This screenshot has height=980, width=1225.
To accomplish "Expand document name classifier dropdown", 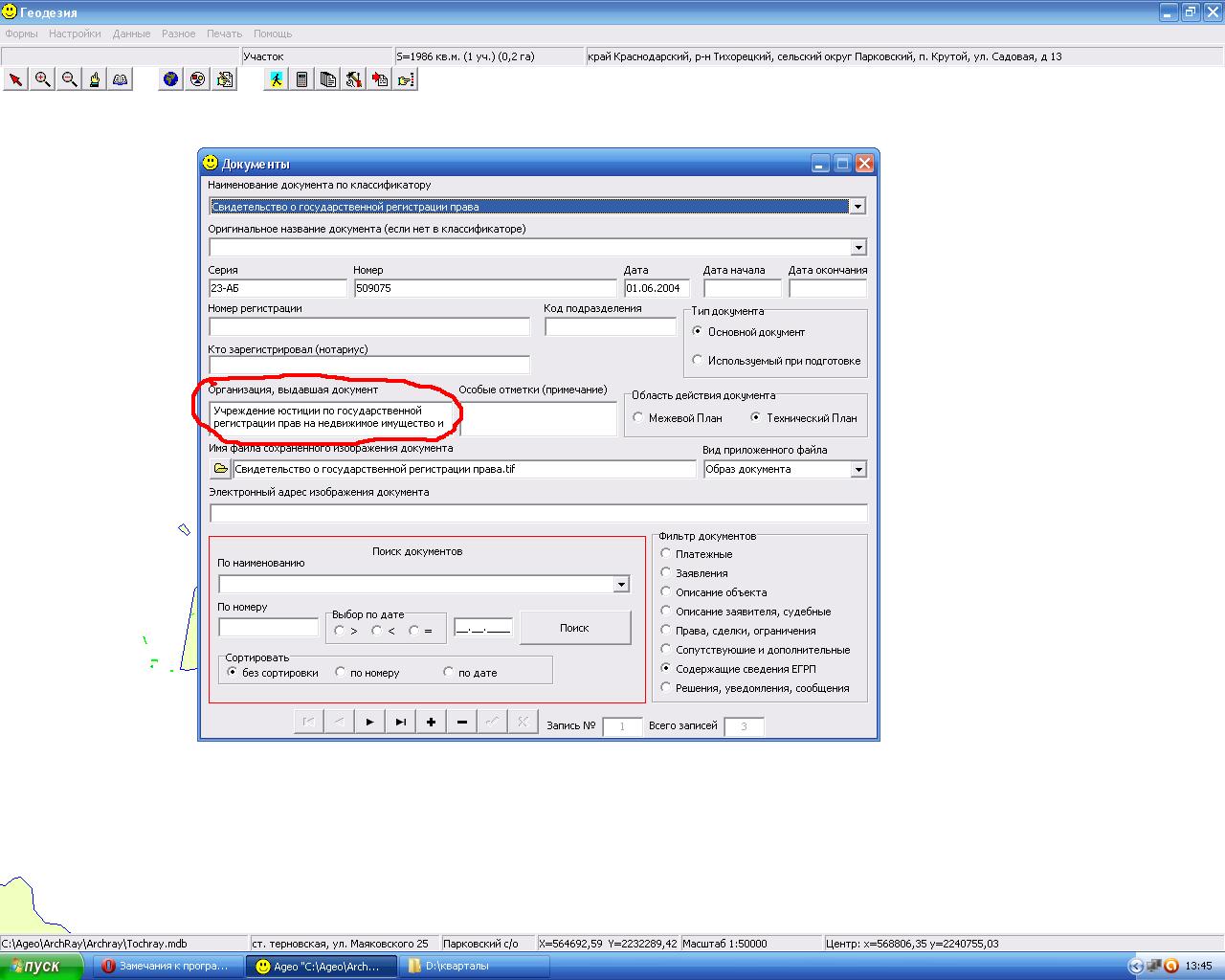I will tap(857, 206).
